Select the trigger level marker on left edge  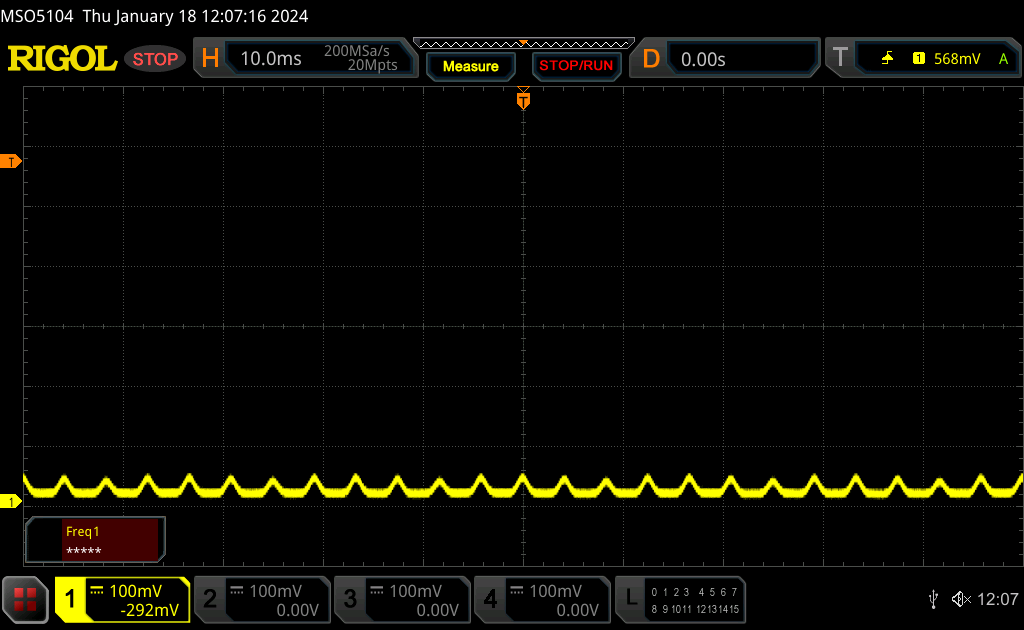click(11, 161)
